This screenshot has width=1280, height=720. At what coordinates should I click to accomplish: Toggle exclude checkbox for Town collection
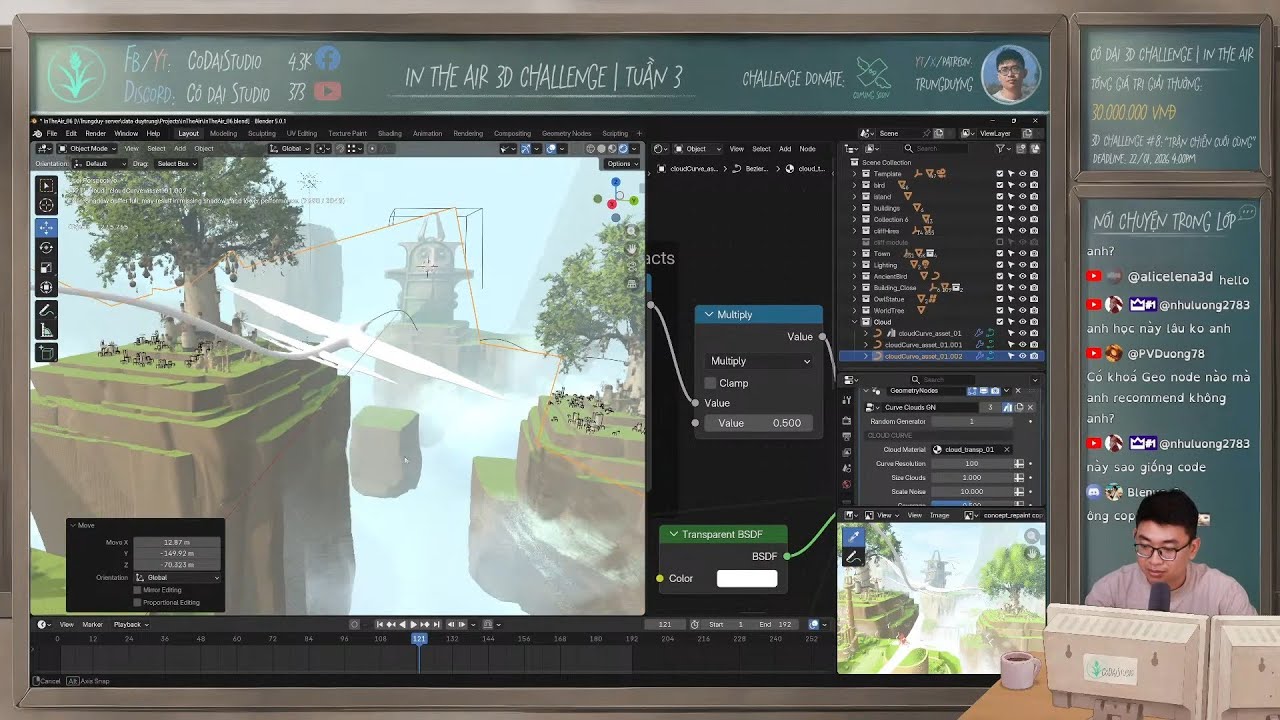point(1000,253)
